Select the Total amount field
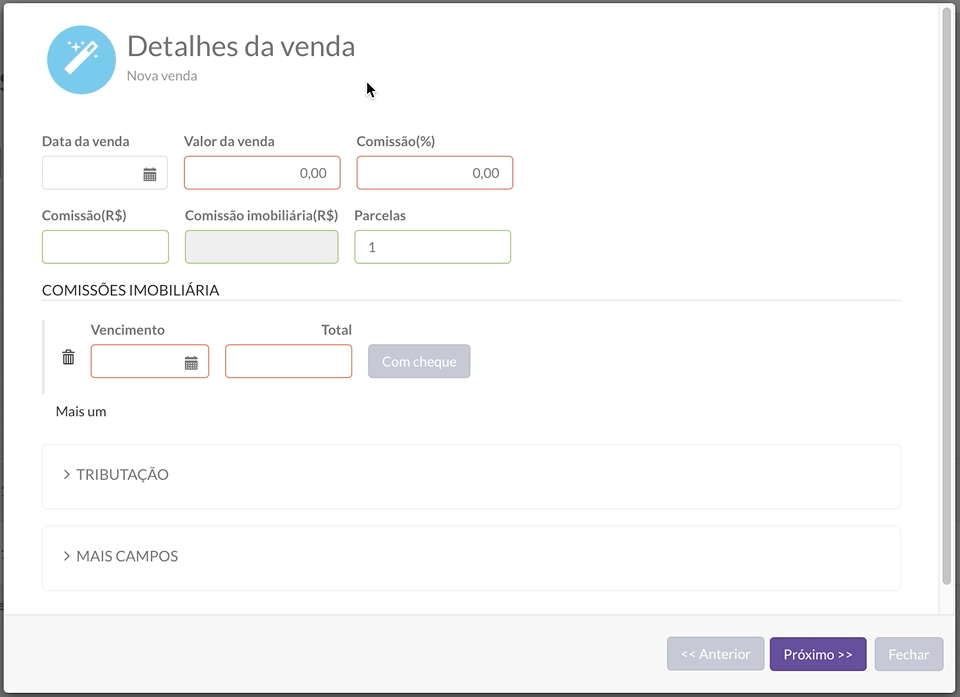Viewport: 960px width, 697px height. (288, 362)
